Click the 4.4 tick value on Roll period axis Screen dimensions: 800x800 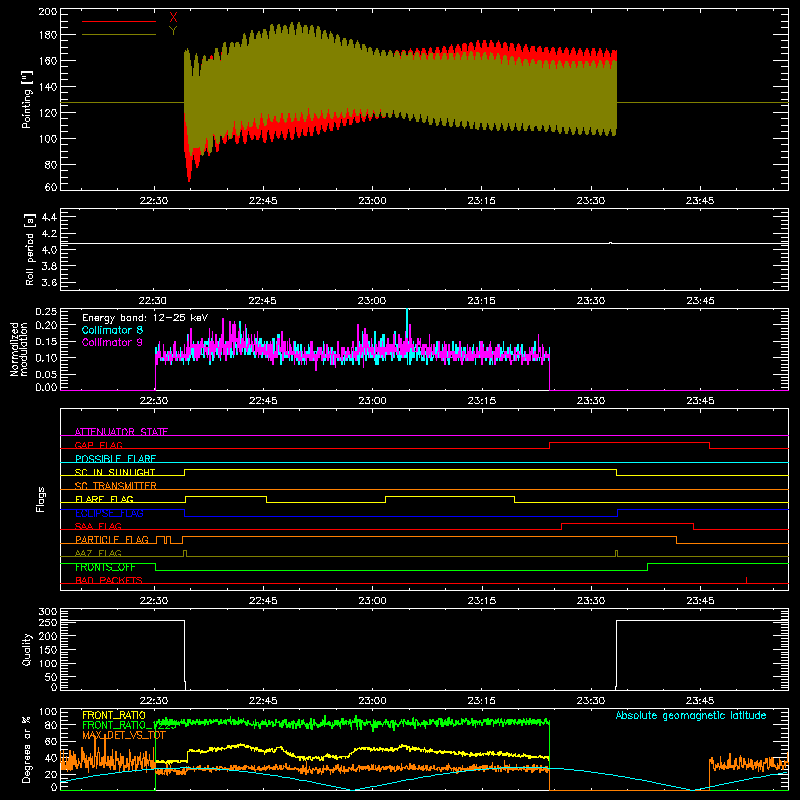click(49, 217)
